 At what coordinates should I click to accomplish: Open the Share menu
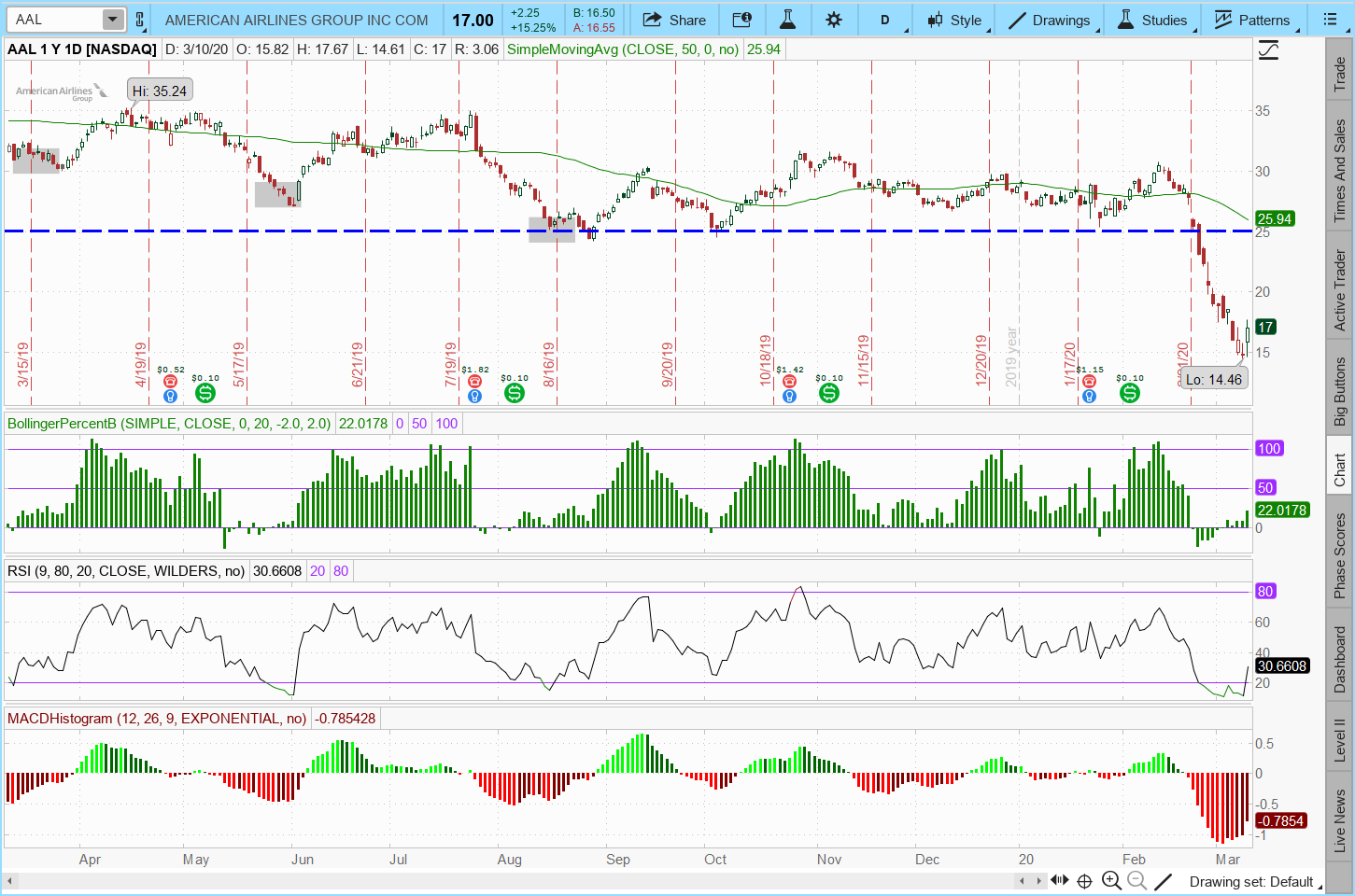pyautogui.click(x=674, y=20)
